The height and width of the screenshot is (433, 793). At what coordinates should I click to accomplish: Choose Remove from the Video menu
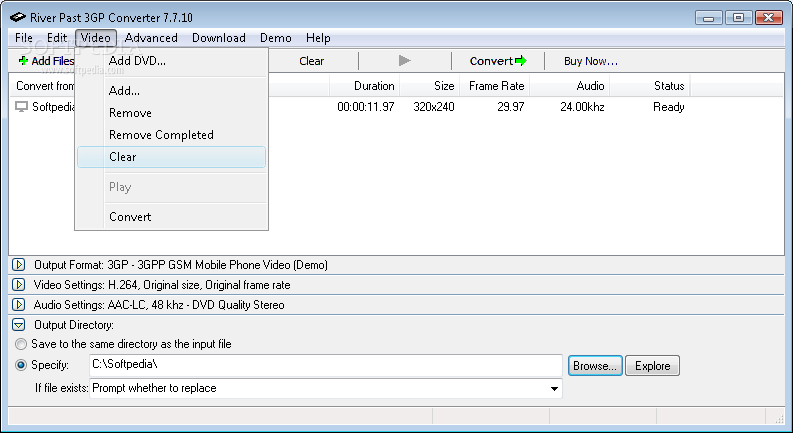coord(171,113)
